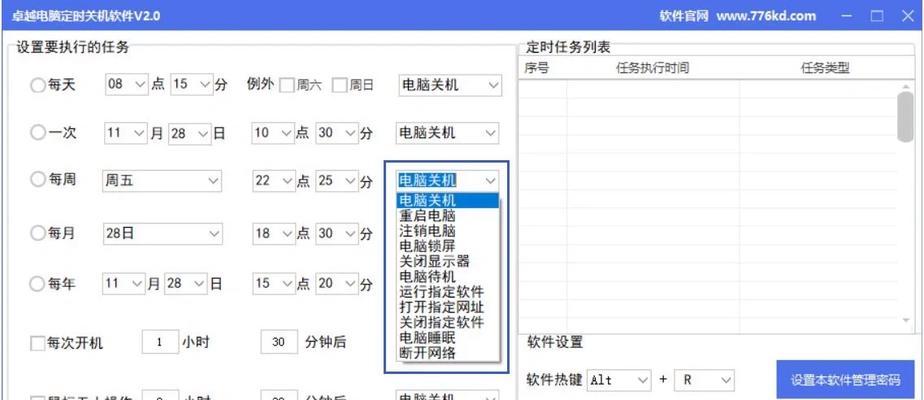Select the 每月 radio button
Image resolution: width=924 pixels, height=400 pixels.
coord(38,234)
